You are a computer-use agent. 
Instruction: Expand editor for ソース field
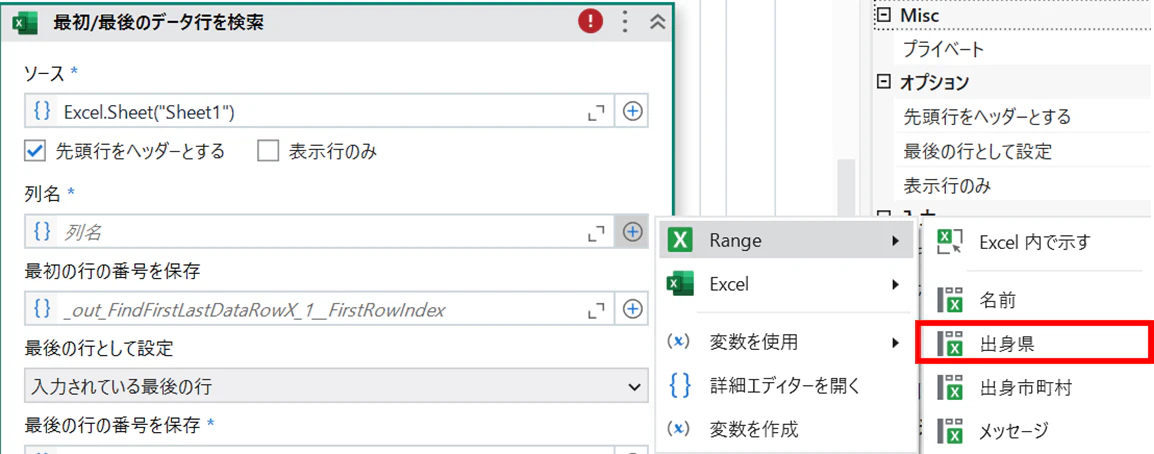(x=596, y=112)
